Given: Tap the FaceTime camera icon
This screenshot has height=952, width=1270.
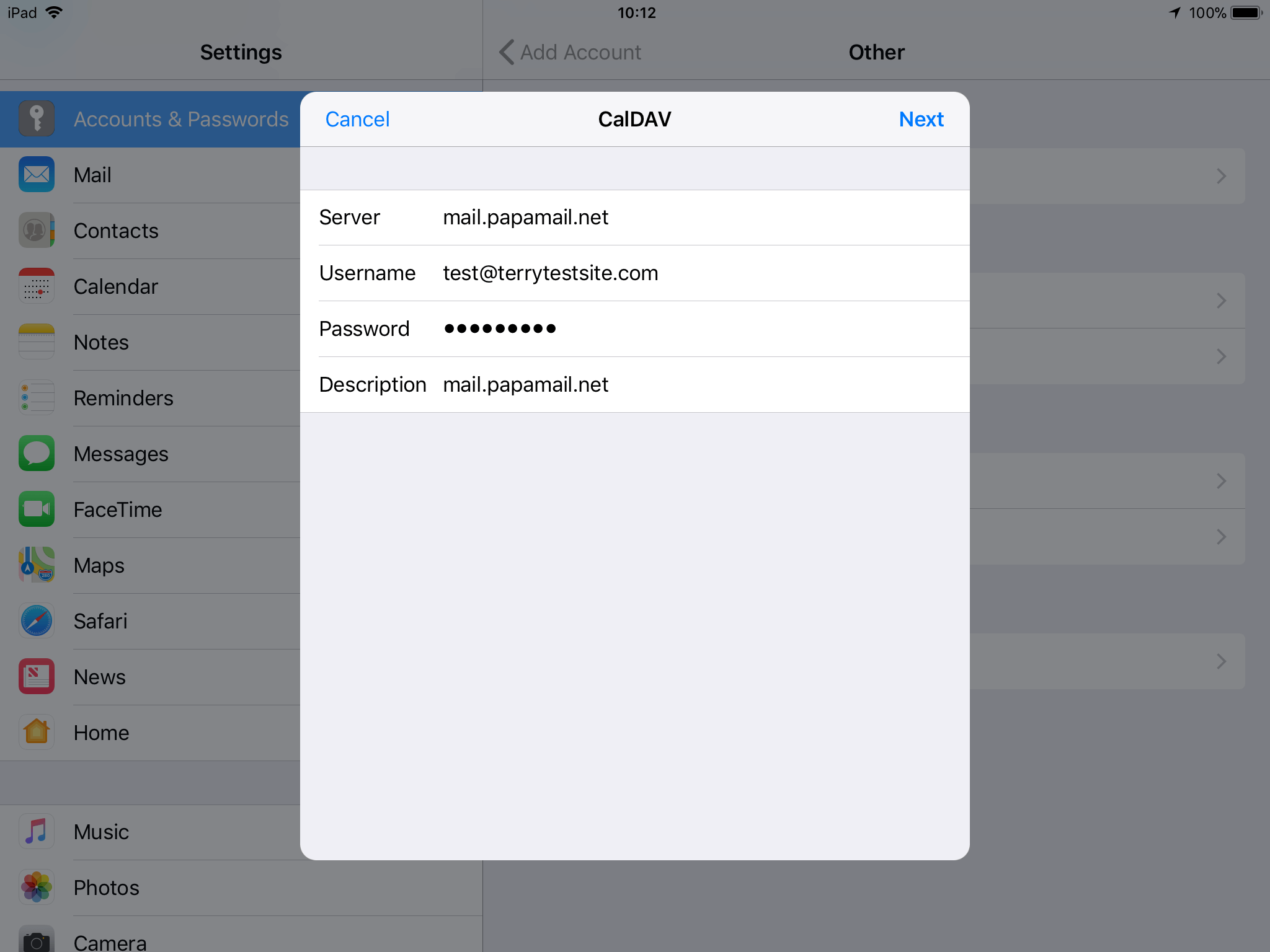Looking at the screenshot, I should 37,509.
